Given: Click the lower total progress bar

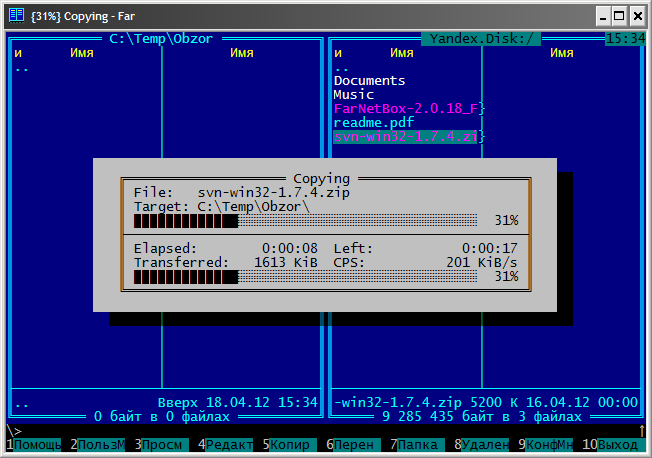Looking at the screenshot, I should [x=305, y=277].
